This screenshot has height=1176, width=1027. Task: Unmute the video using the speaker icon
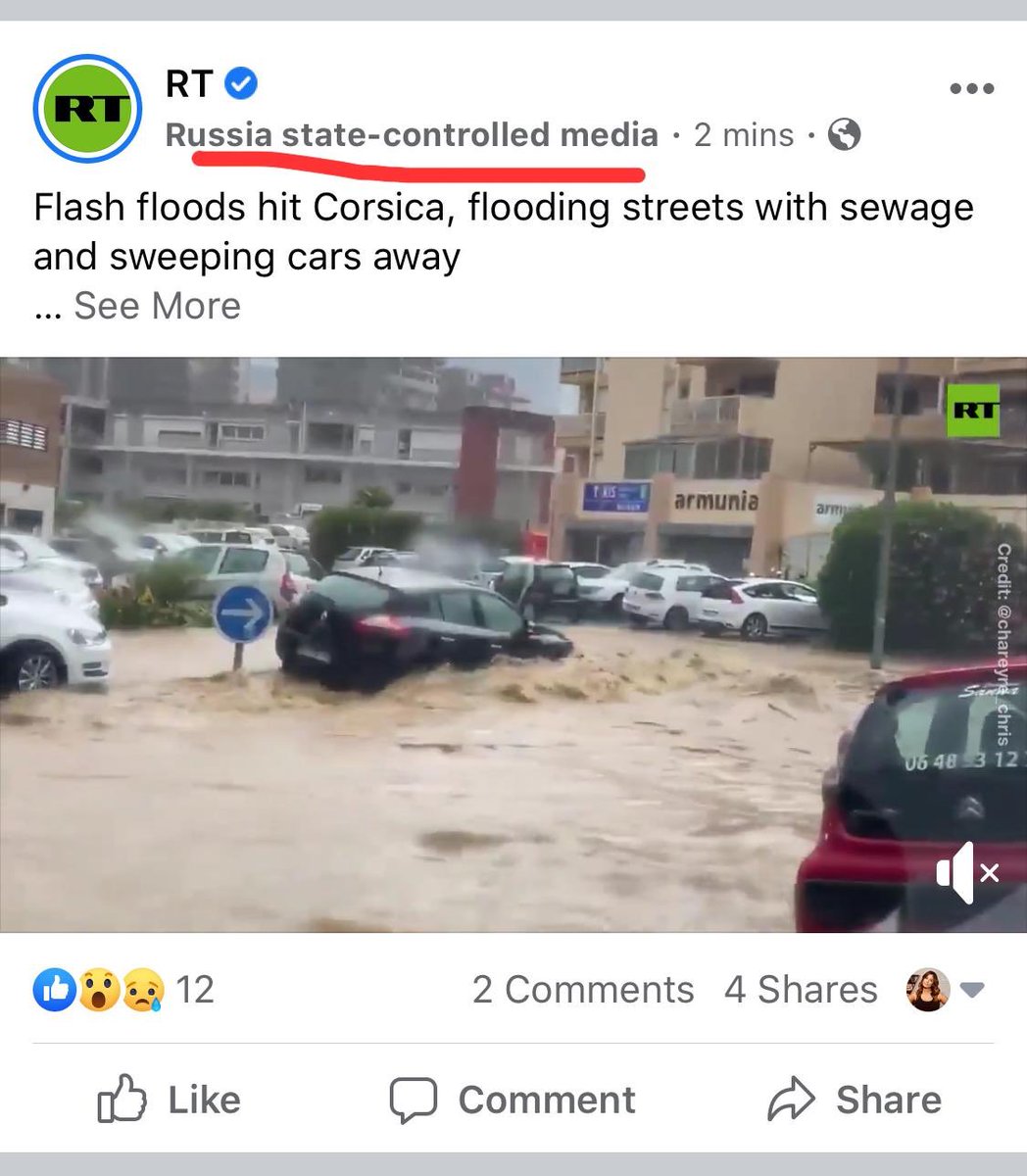point(967,872)
